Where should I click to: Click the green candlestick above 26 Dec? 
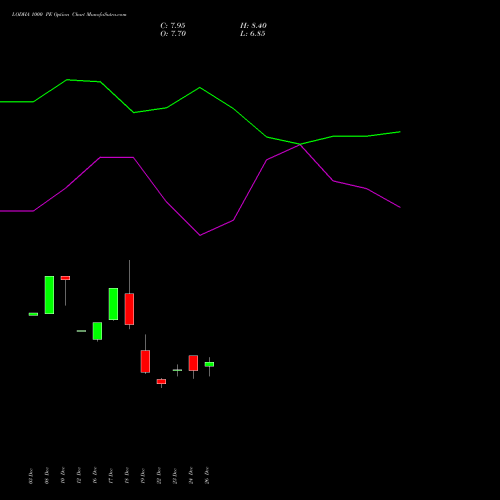209,364
